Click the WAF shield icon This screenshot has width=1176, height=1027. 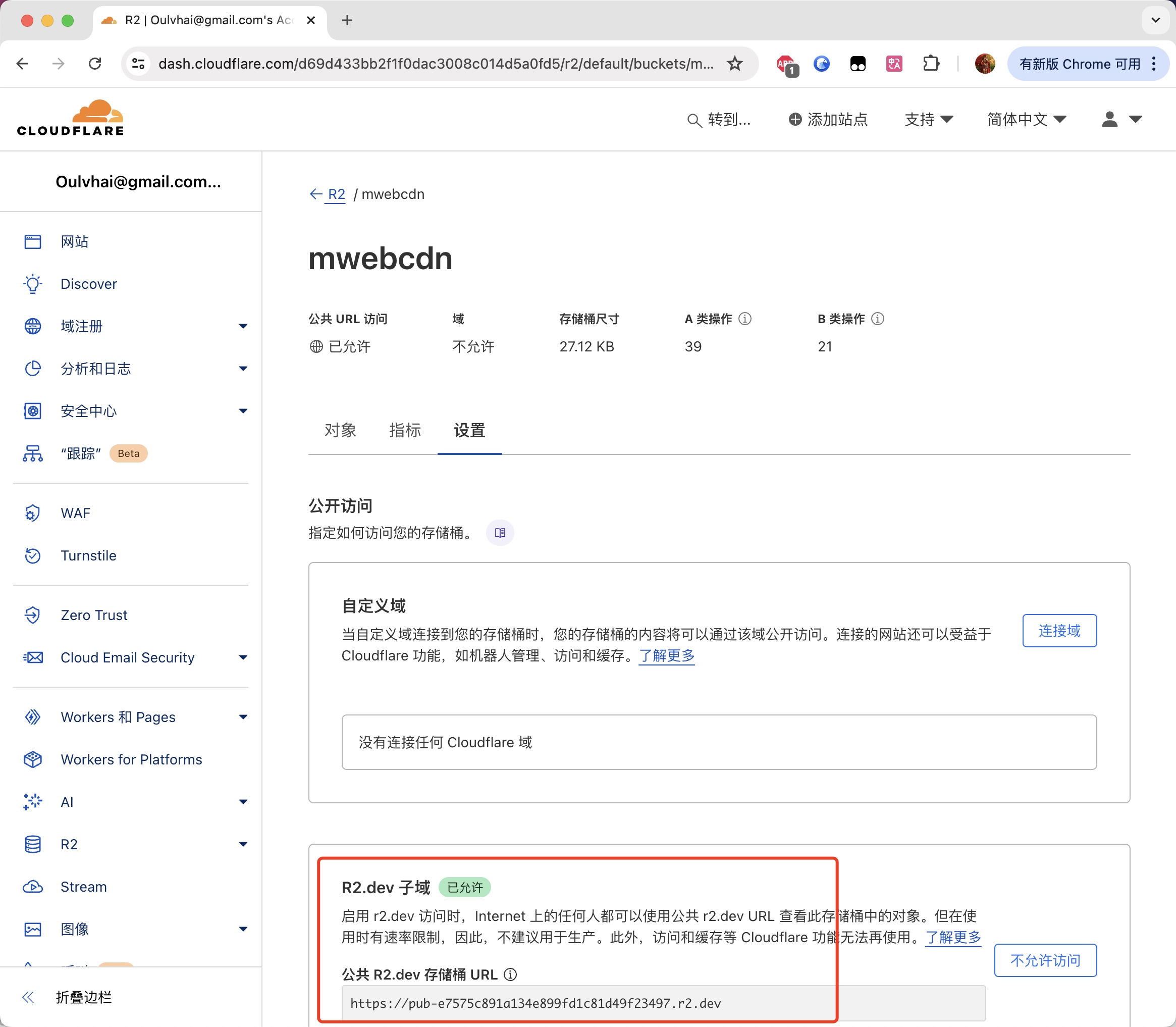coord(33,513)
